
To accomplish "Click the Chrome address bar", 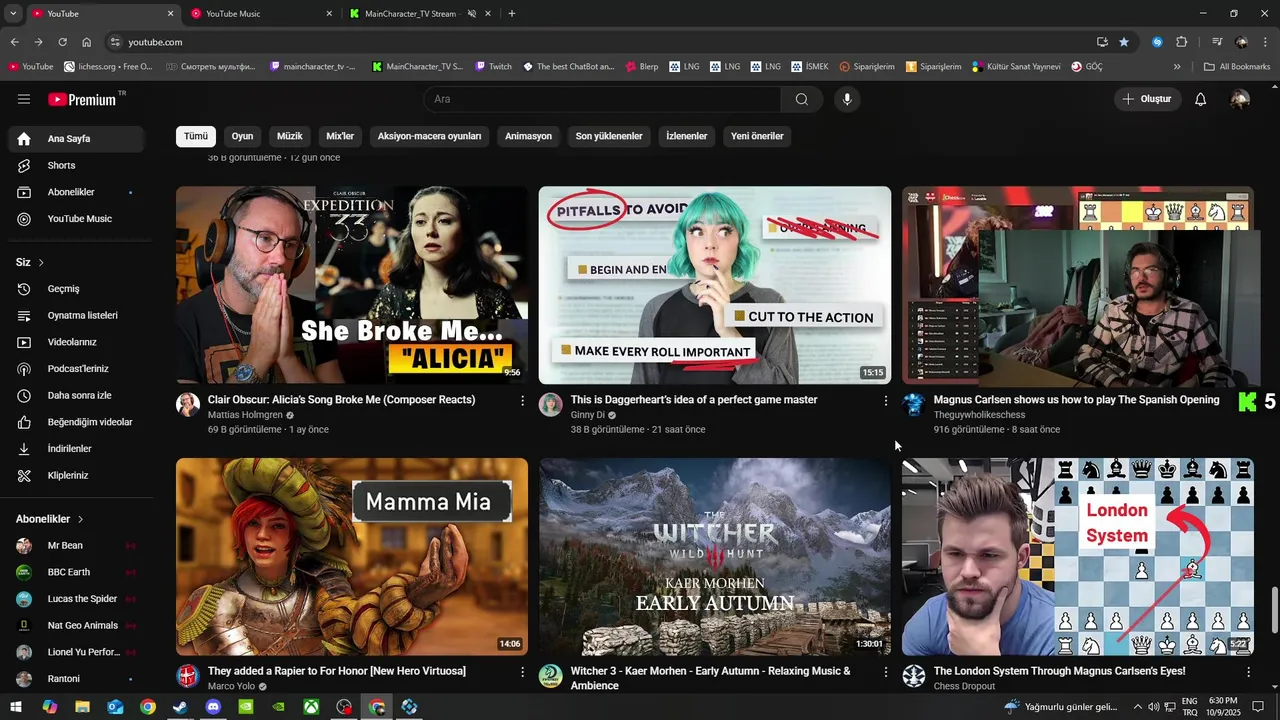I will (600, 42).
